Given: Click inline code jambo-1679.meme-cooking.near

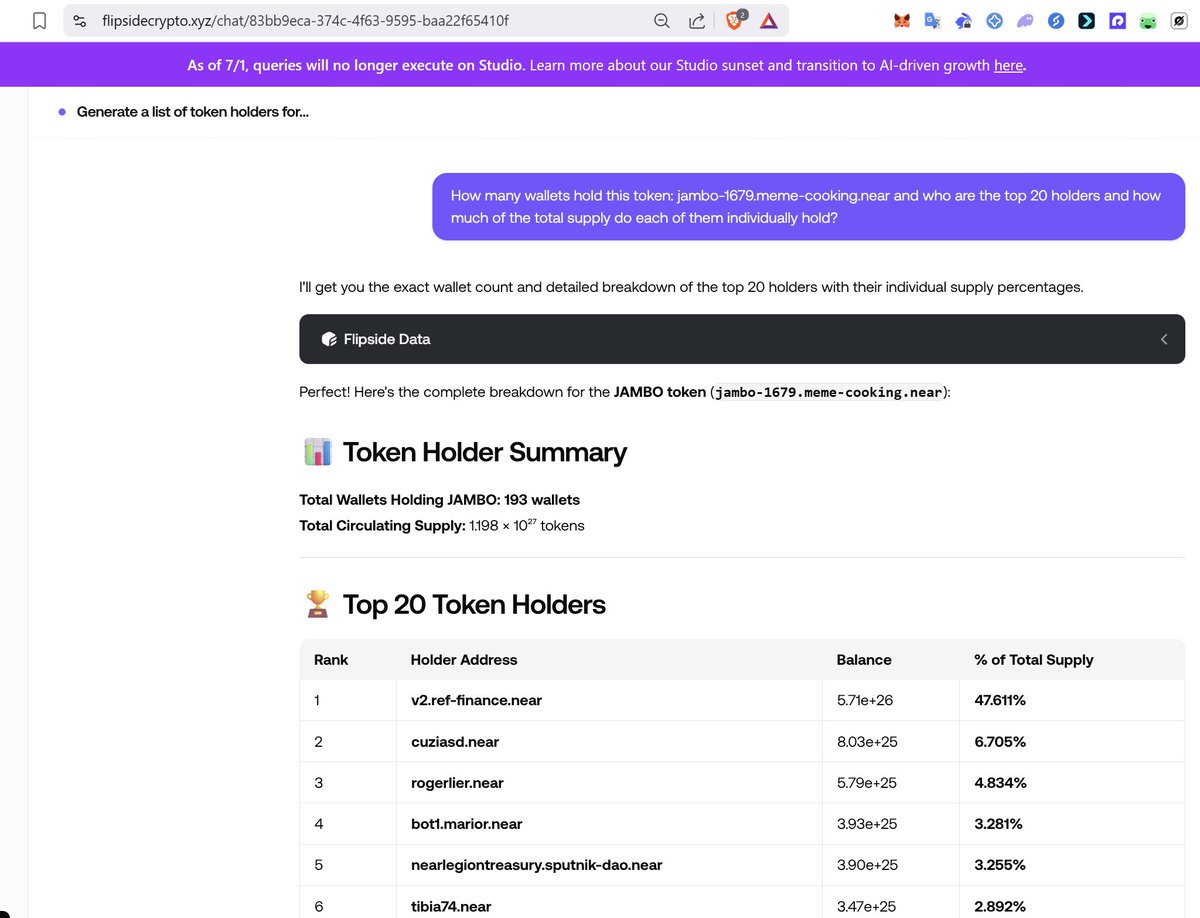Looking at the screenshot, I should coord(829,392).
